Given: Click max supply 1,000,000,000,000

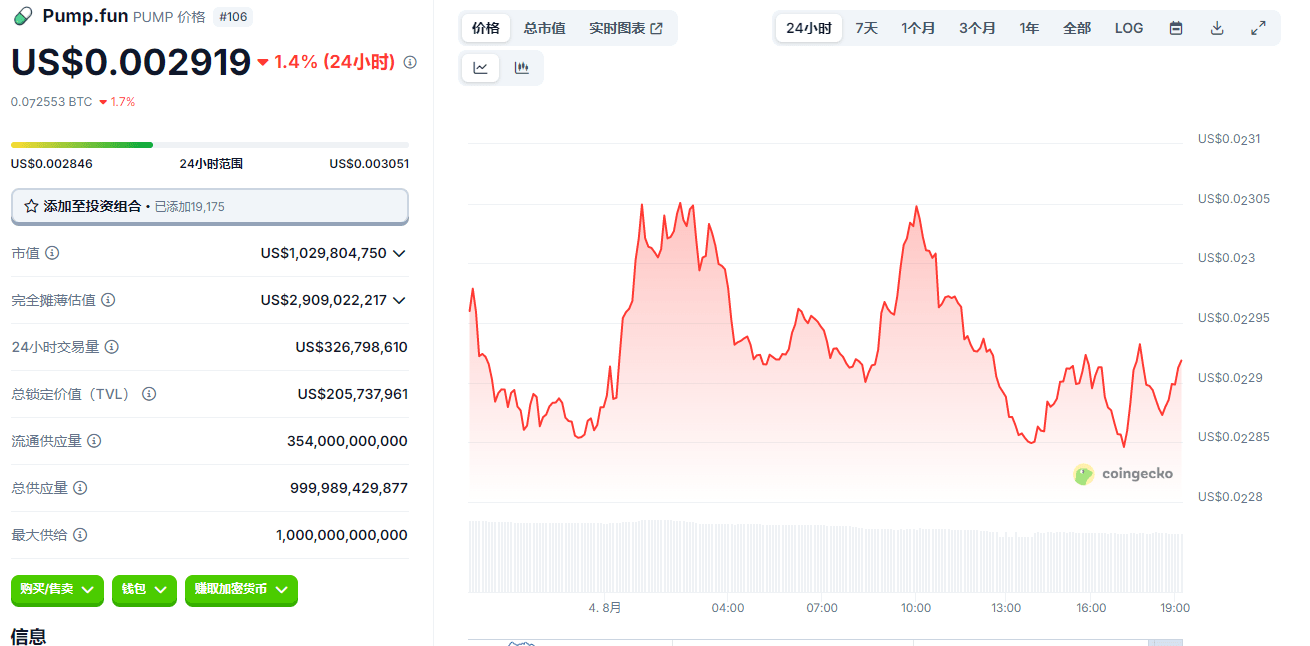Looking at the screenshot, I should (x=342, y=535).
